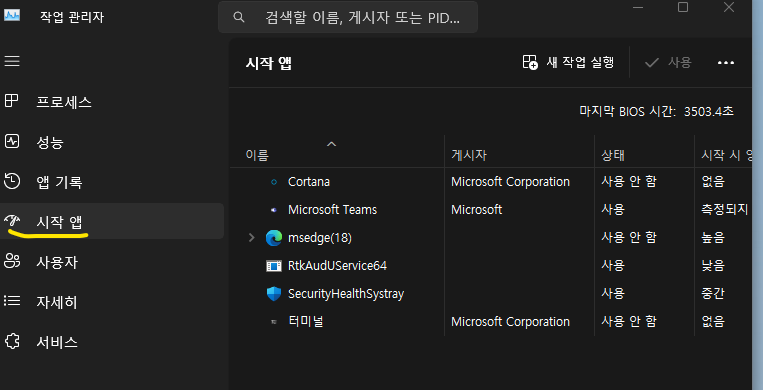
Task: Click the 새 작업 실행 icon
Action: pos(530,62)
